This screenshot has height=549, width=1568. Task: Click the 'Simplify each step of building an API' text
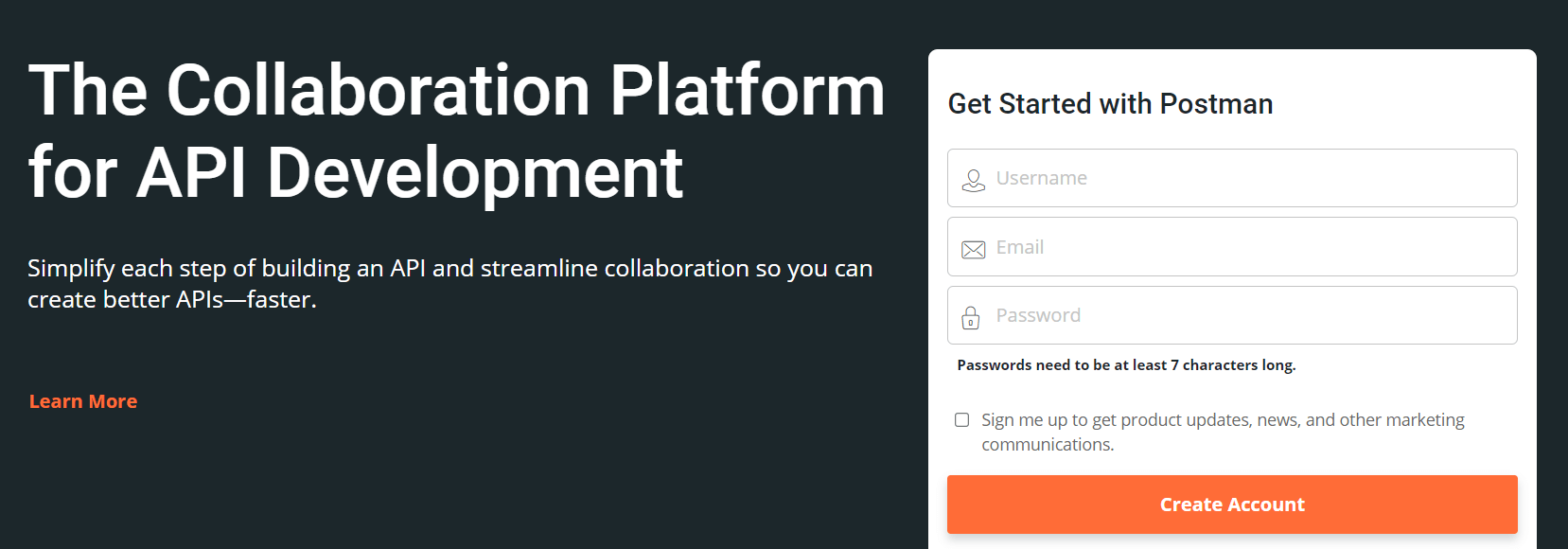click(x=449, y=269)
